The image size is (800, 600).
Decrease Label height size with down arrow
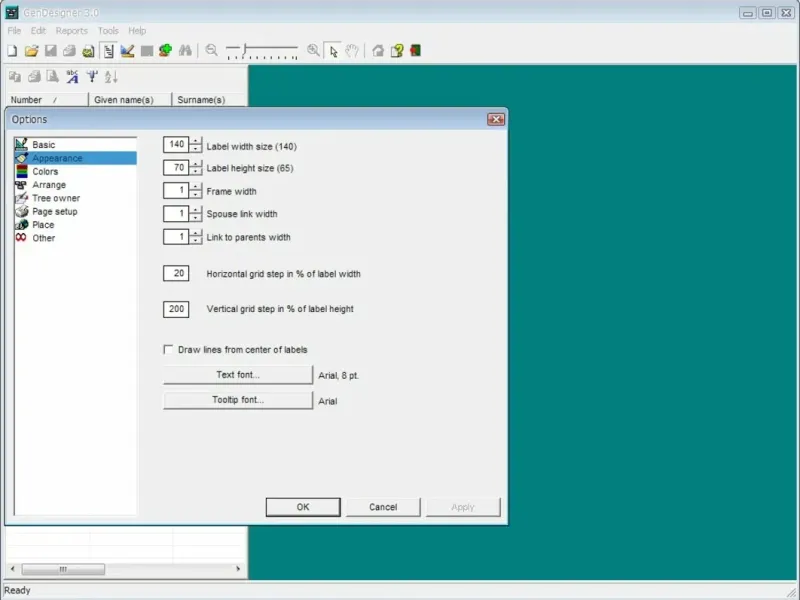pos(196,172)
